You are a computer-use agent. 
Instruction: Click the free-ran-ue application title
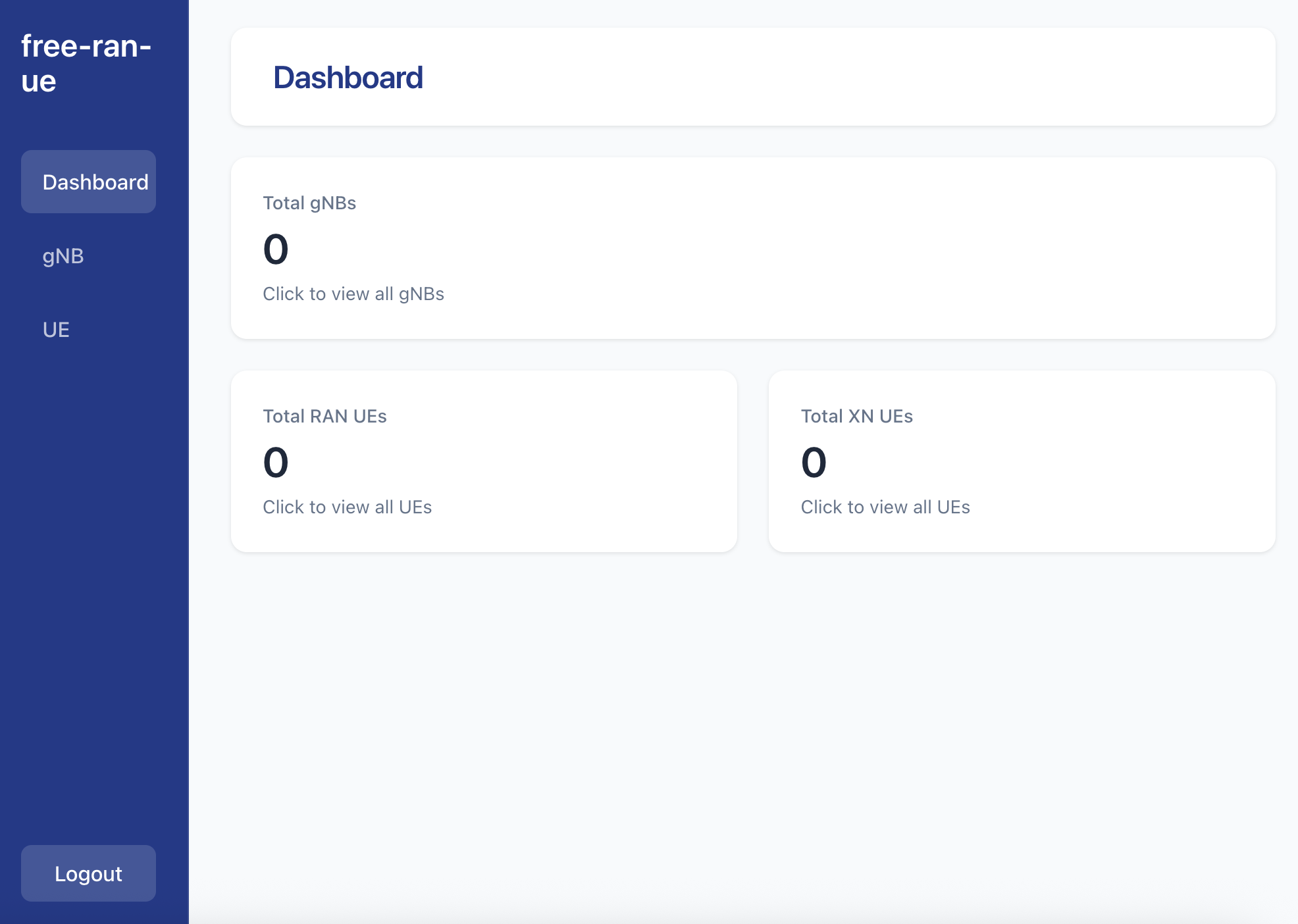coord(86,63)
